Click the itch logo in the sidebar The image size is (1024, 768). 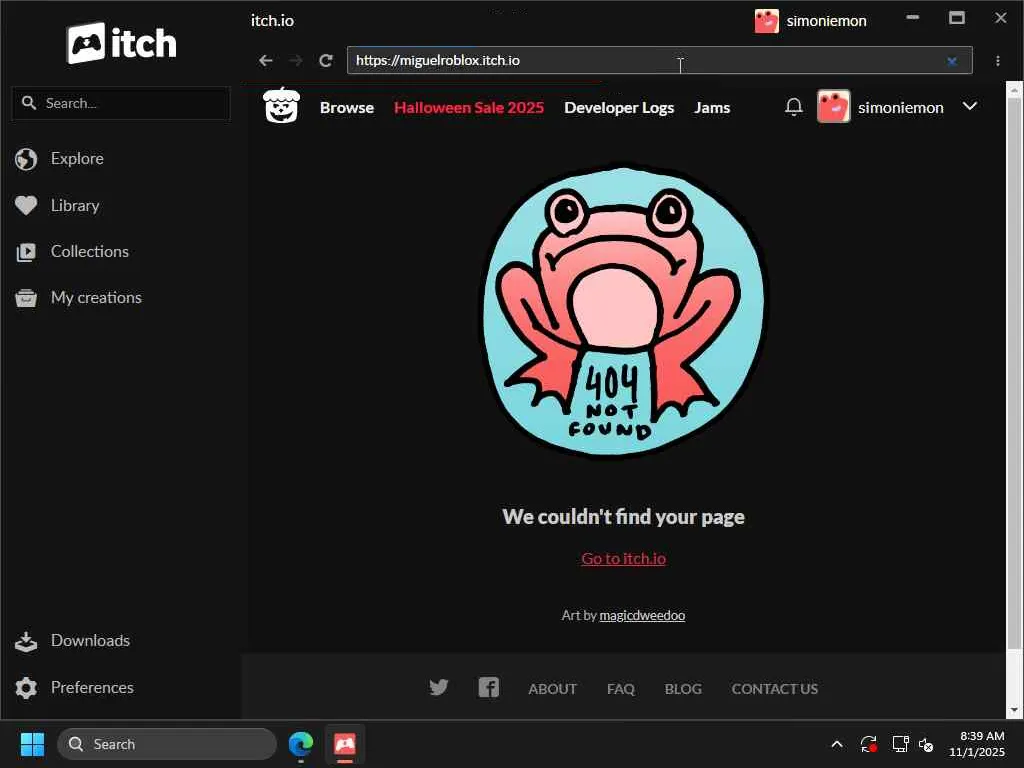[121, 43]
